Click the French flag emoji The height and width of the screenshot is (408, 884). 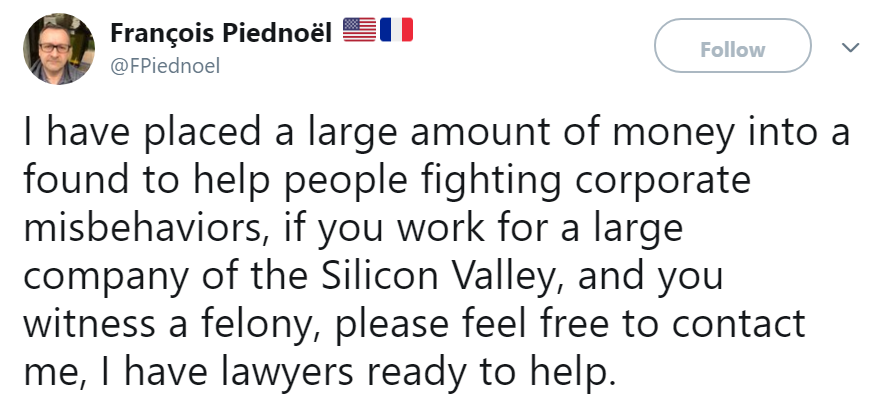point(396,29)
